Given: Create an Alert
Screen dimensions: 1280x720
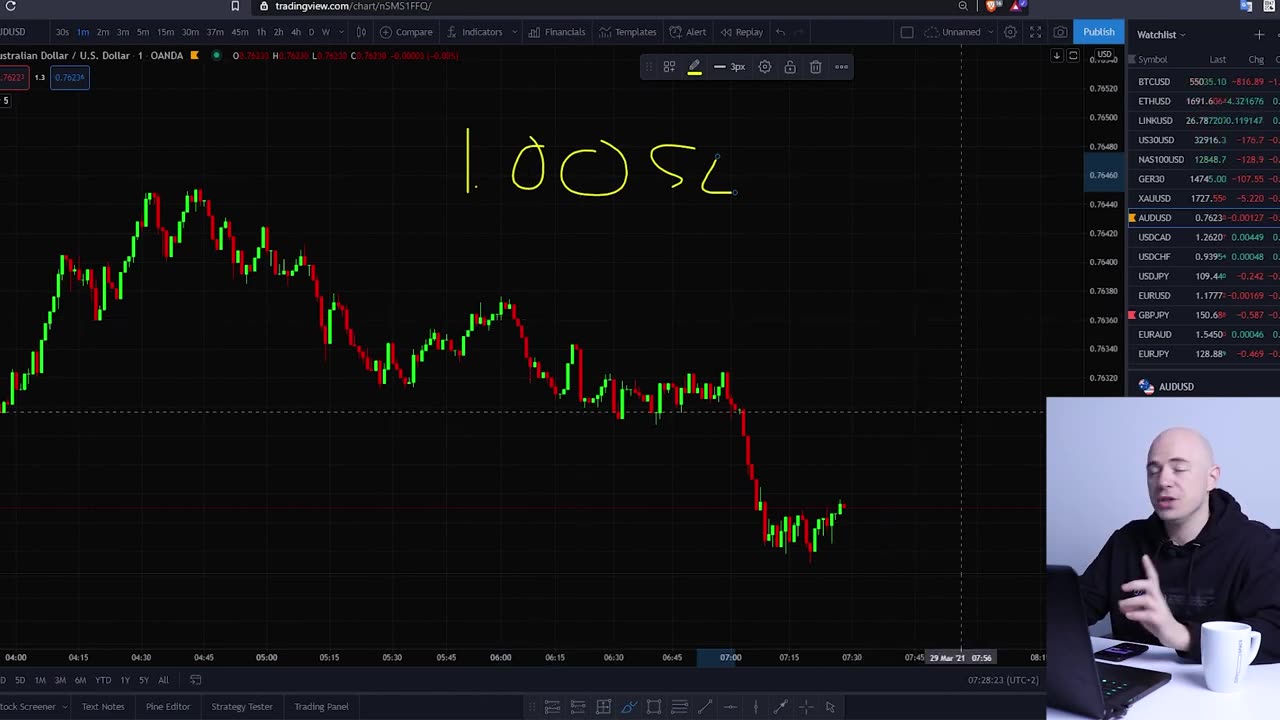Looking at the screenshot, I should click(688, 32).
